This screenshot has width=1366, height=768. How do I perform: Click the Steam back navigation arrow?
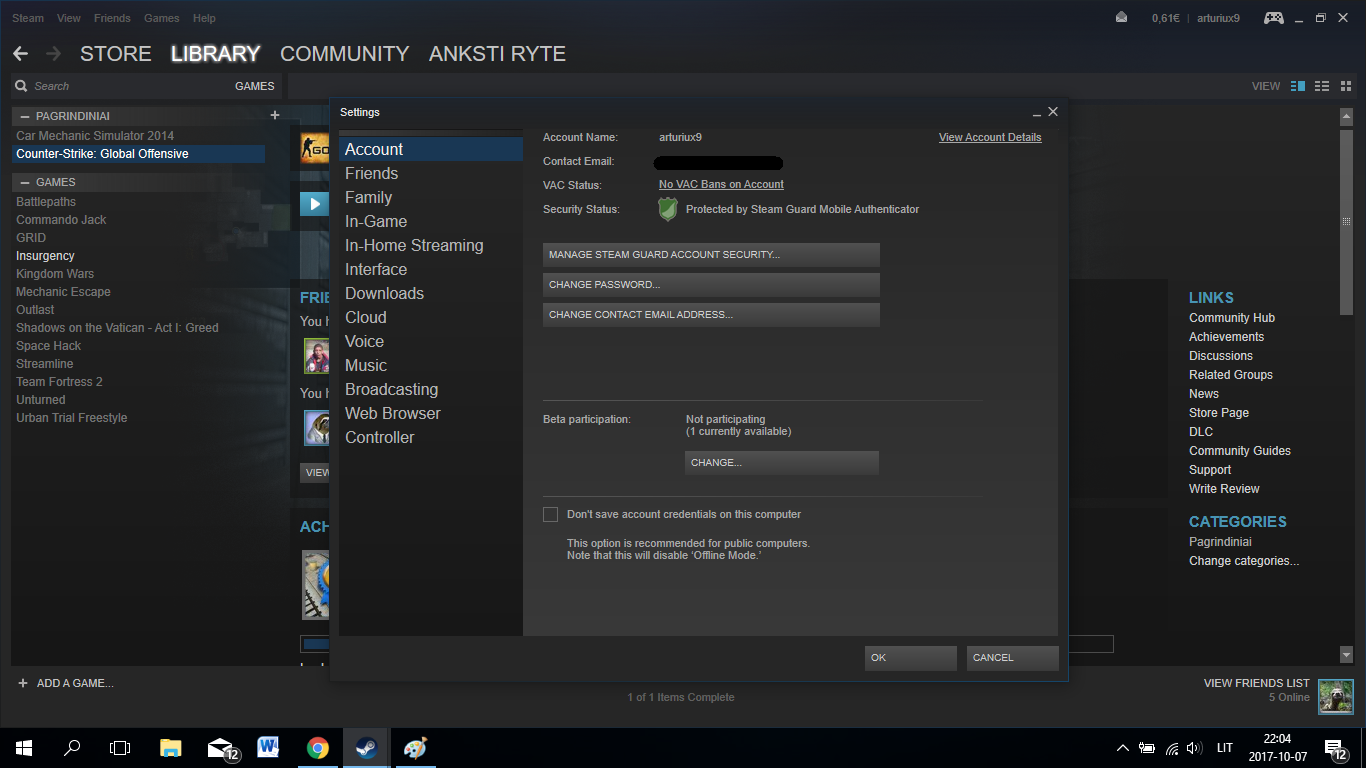(x=20, y=53)
